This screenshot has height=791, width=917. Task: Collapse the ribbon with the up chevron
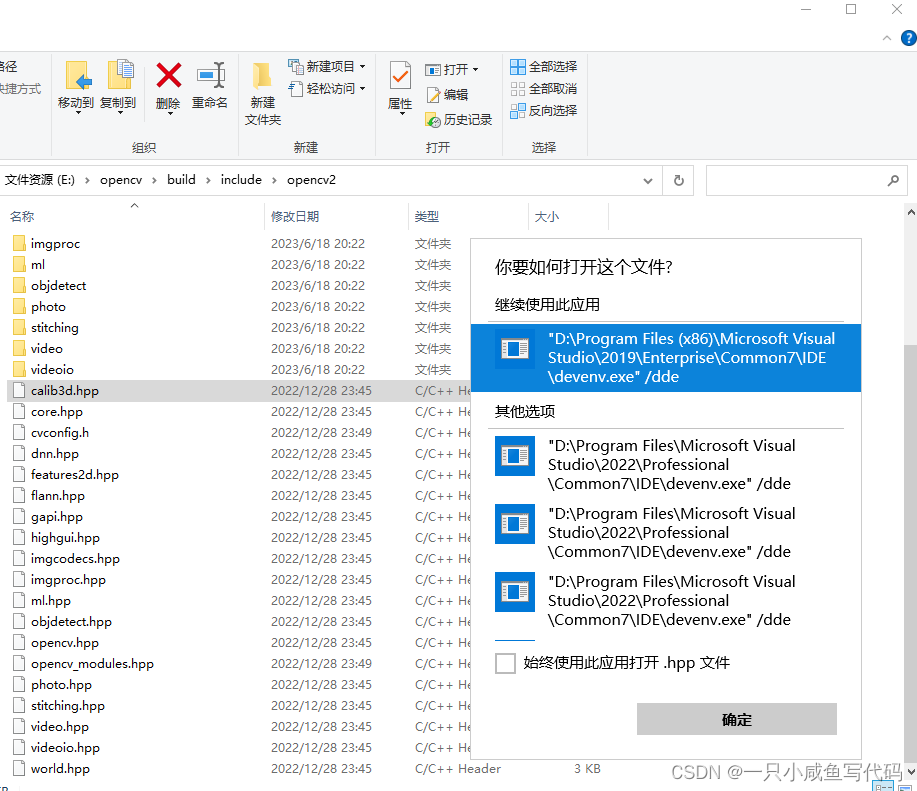click(887, 38)
